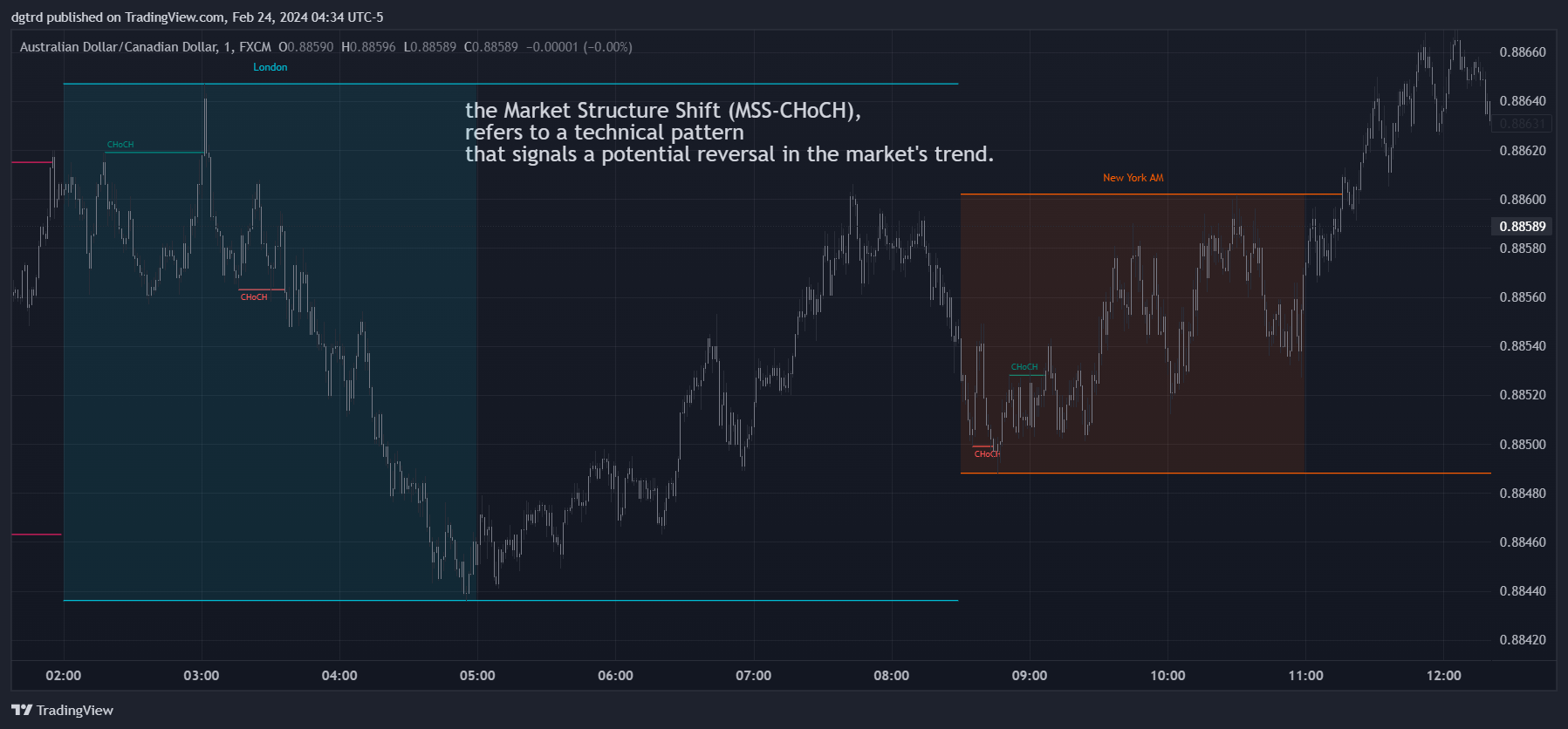The image size is (1568, 729).
Task: Select the 'Australian Dollar/Canadian Dollar, 1, FXCM' symbol title
Action: point(146,47)
